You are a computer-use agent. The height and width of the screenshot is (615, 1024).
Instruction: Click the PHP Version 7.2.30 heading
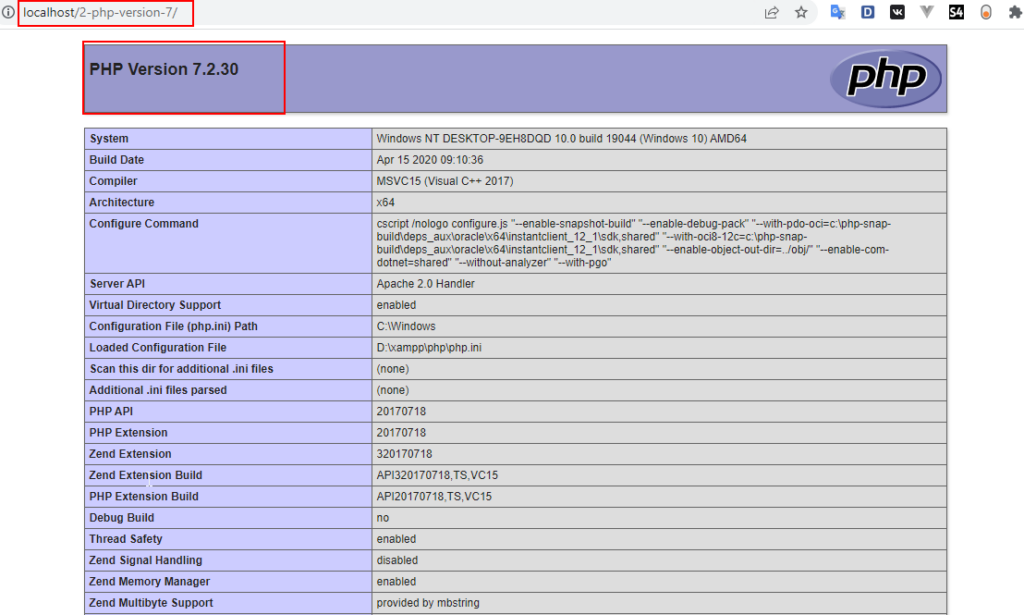pyautogui.click(x=164, y=70)
